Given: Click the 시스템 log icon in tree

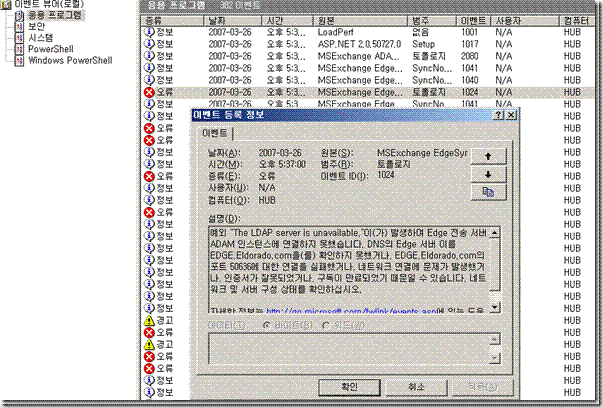Looking at the screenshot, I should click(x=20, y=38).
